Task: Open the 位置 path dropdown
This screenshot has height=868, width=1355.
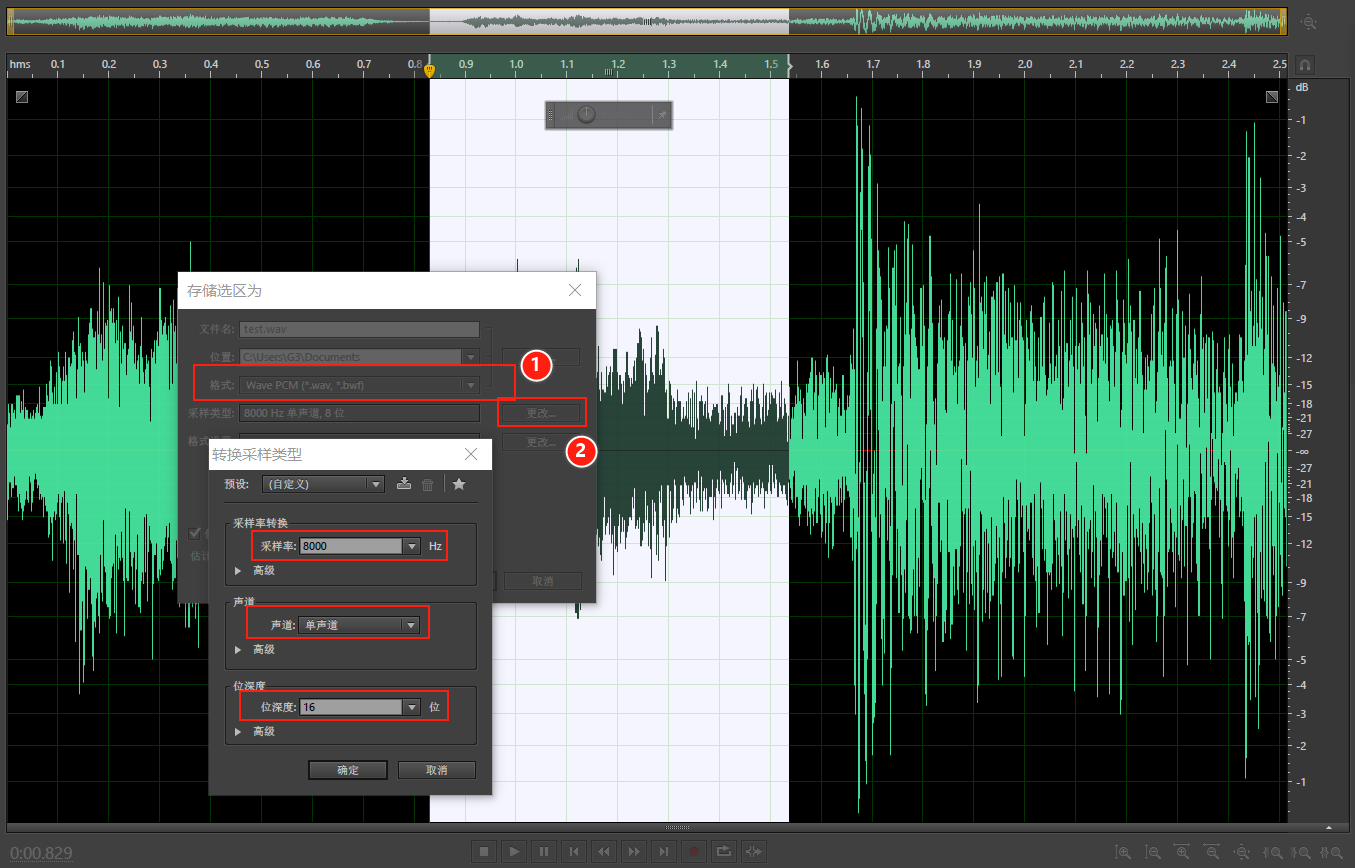Action: pyautogui.click(x=470, y=357)
